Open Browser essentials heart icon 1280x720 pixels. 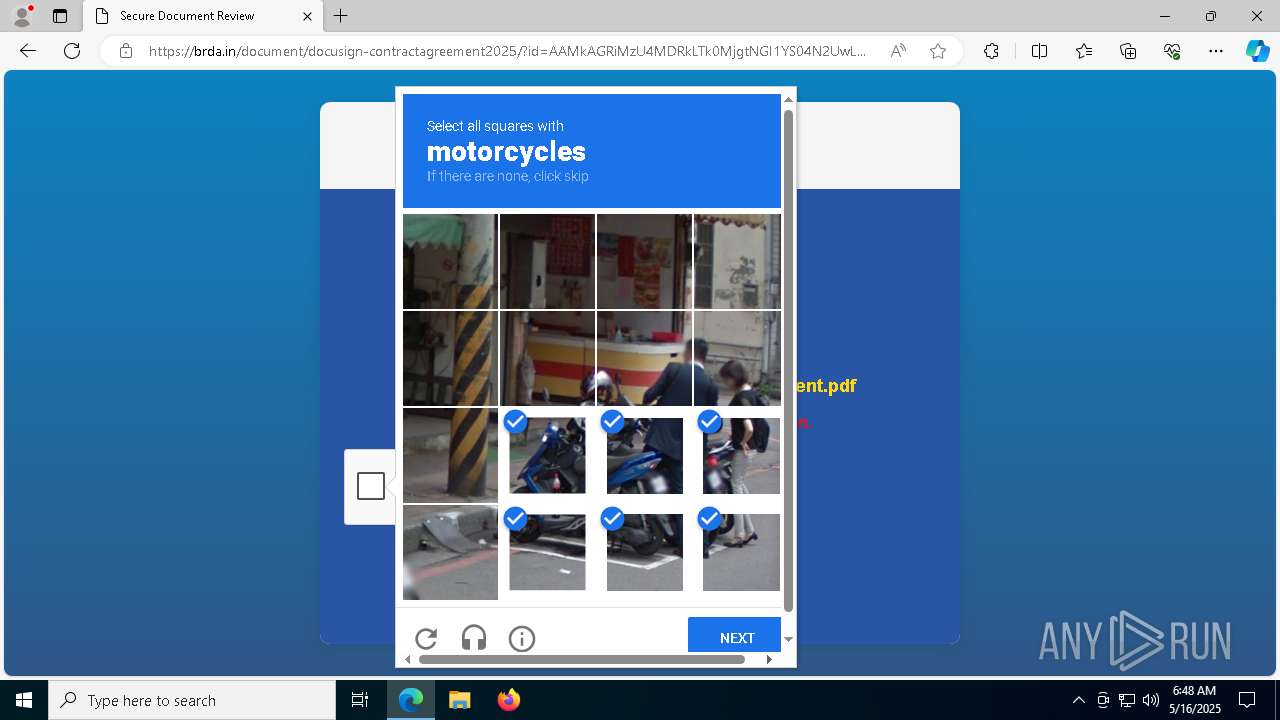click(x=1172, y=51)
